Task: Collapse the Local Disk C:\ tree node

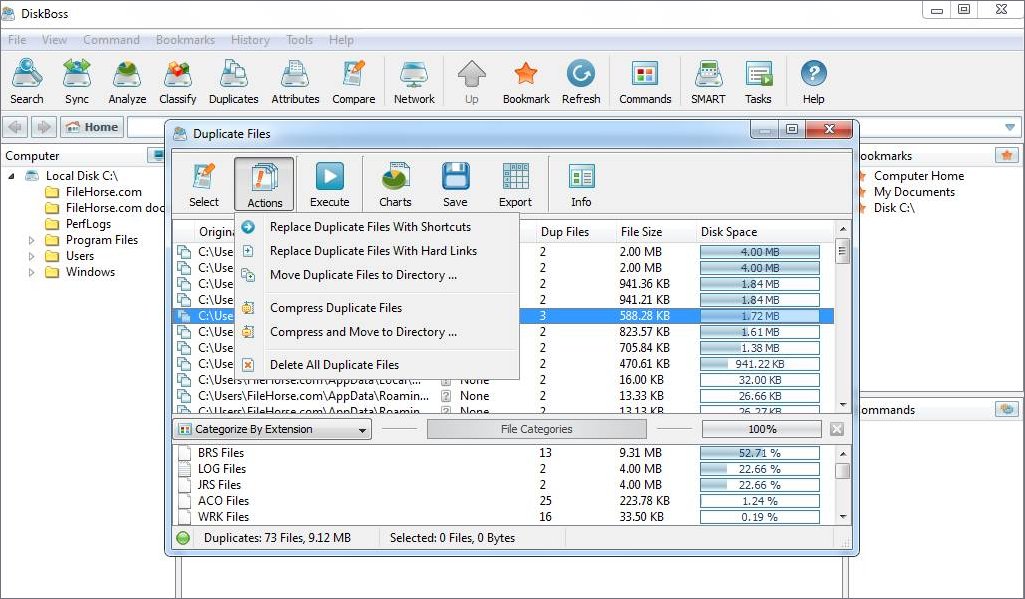Action: coord(11,176)
